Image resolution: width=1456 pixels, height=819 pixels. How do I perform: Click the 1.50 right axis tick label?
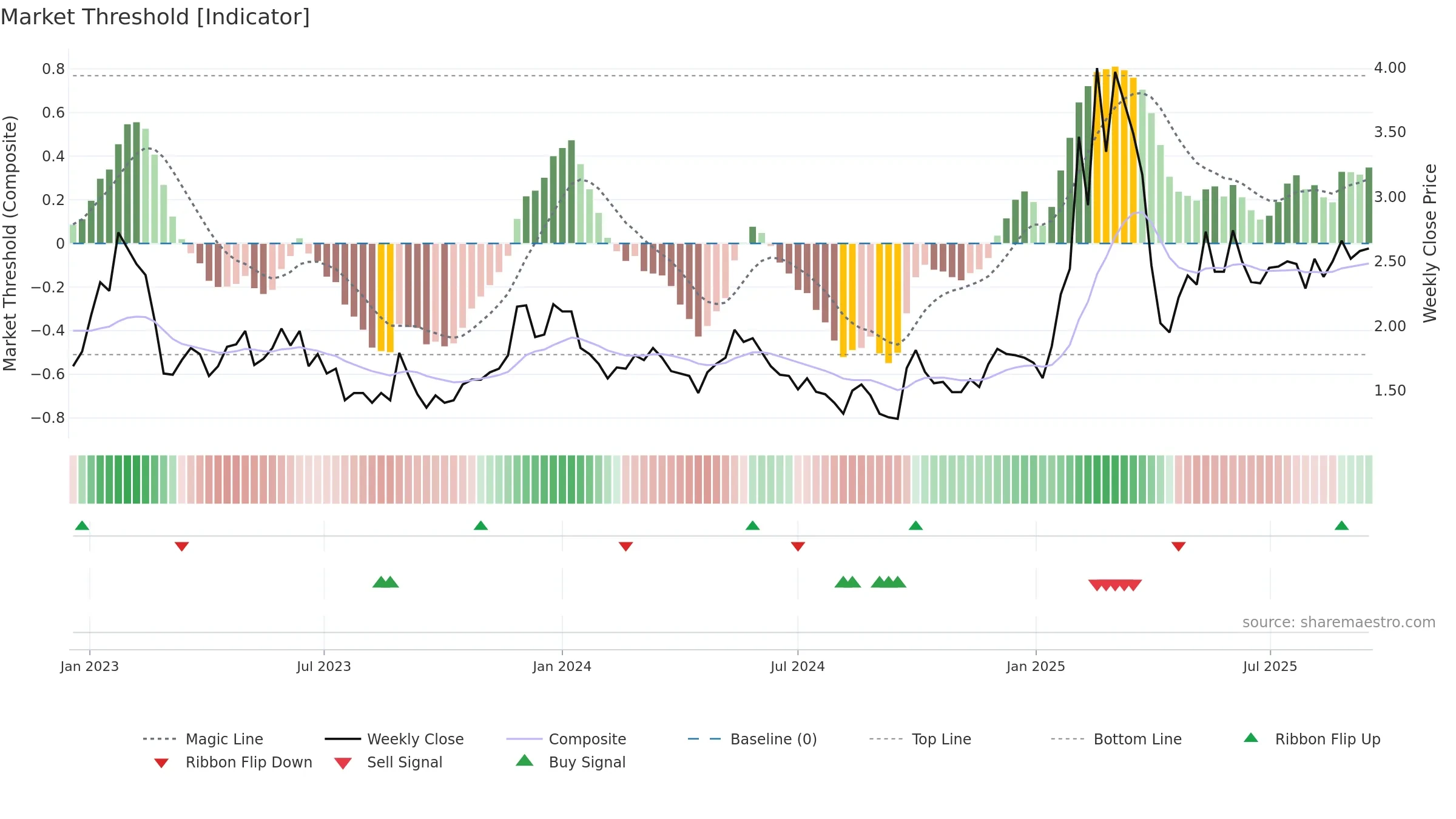pos(1390,390)
